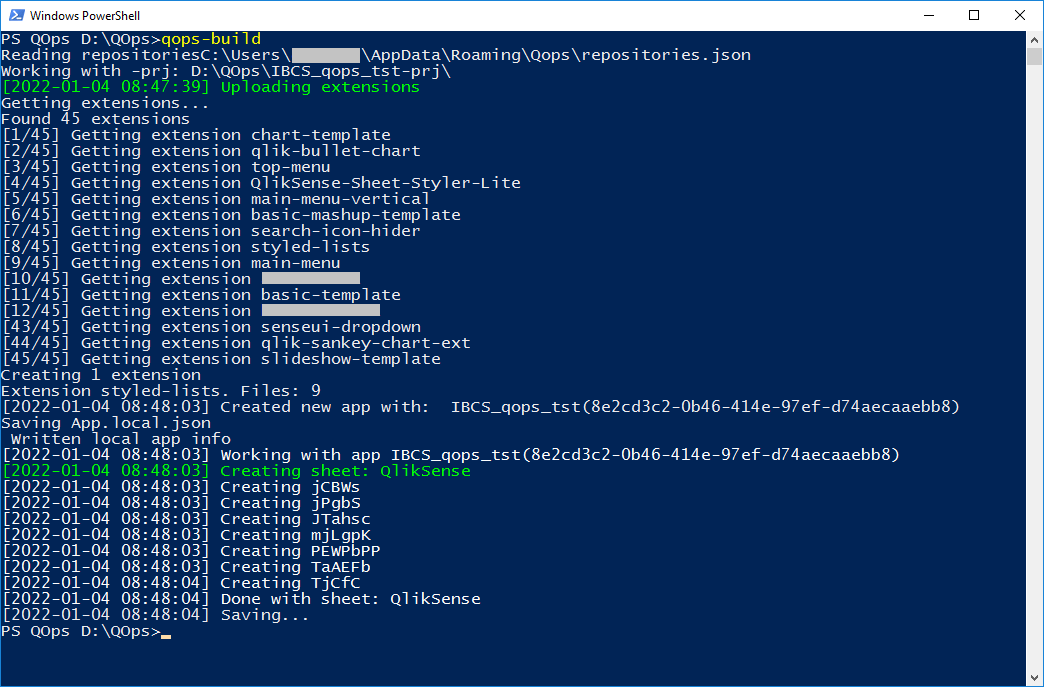Click the 'Creating PEWPbPP' log line

191,550
